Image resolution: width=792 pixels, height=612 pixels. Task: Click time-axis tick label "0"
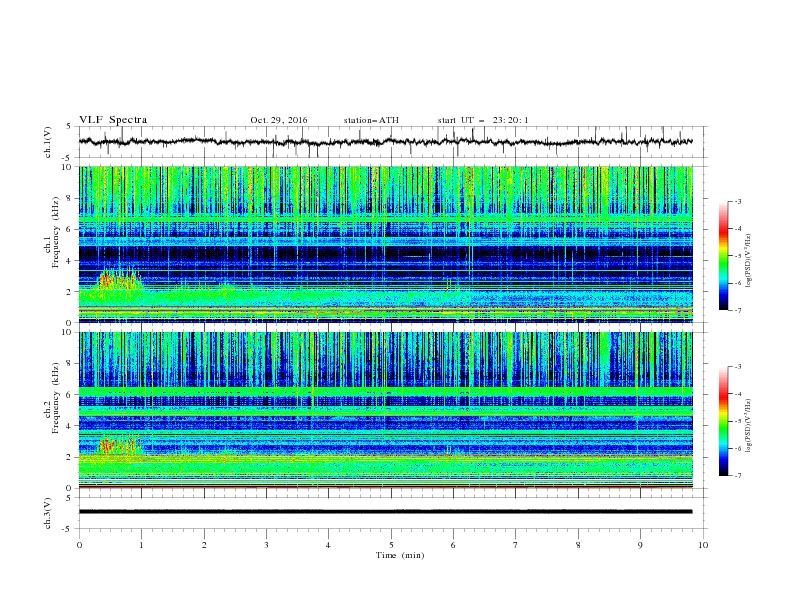point(79,545)
